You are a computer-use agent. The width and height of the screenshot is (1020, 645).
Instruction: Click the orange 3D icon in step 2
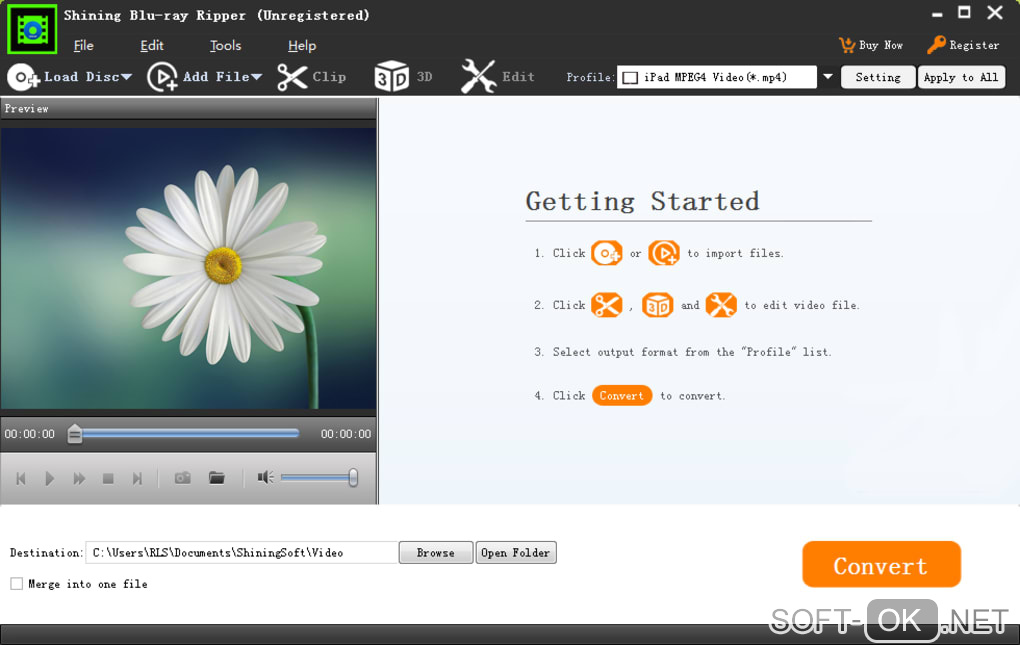click(x=657, y=305)
